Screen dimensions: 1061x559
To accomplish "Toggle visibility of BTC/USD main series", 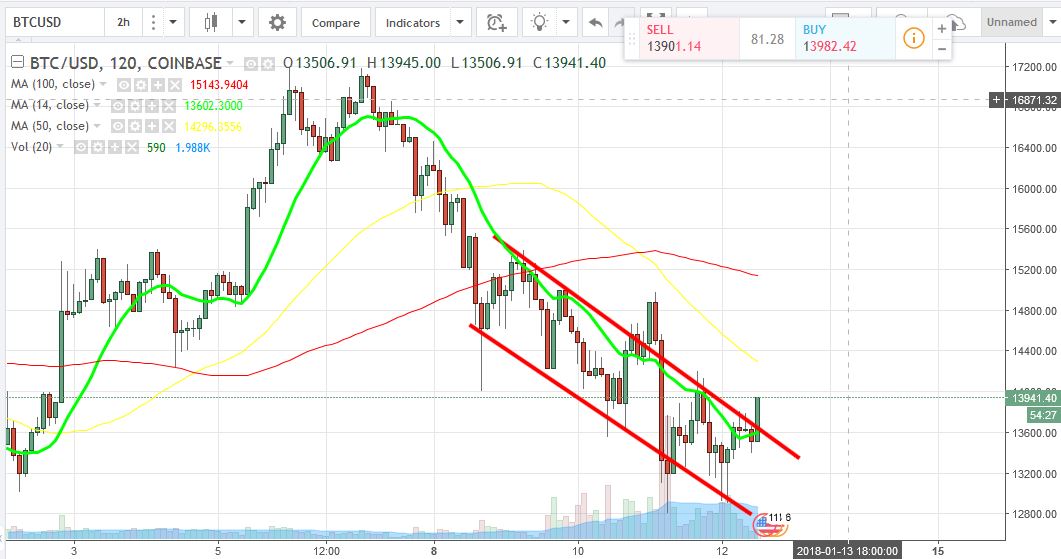I will tap(251, 64).
